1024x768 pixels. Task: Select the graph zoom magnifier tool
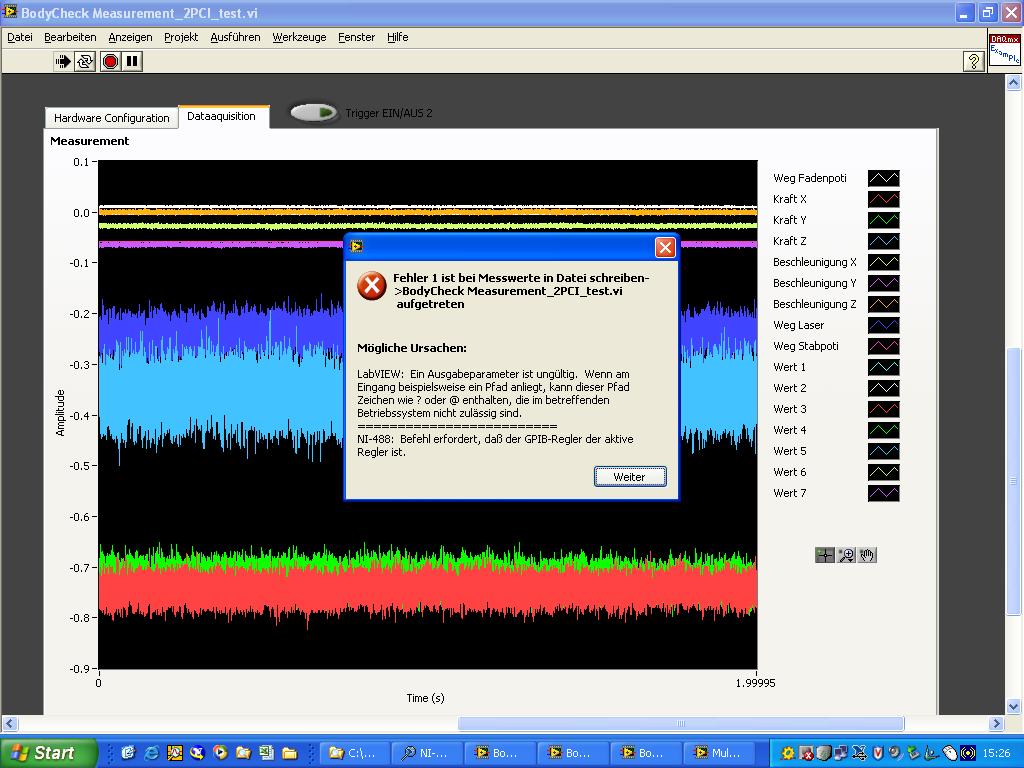pos(846,555)
